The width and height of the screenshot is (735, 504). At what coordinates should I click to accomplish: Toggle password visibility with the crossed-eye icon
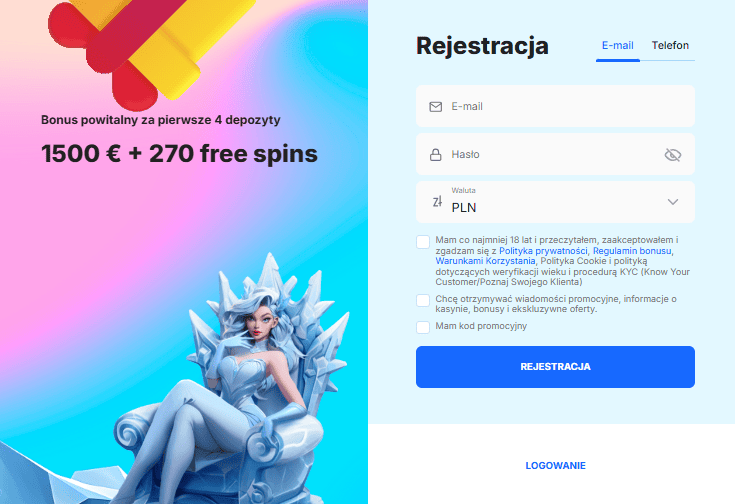(673, 155)
